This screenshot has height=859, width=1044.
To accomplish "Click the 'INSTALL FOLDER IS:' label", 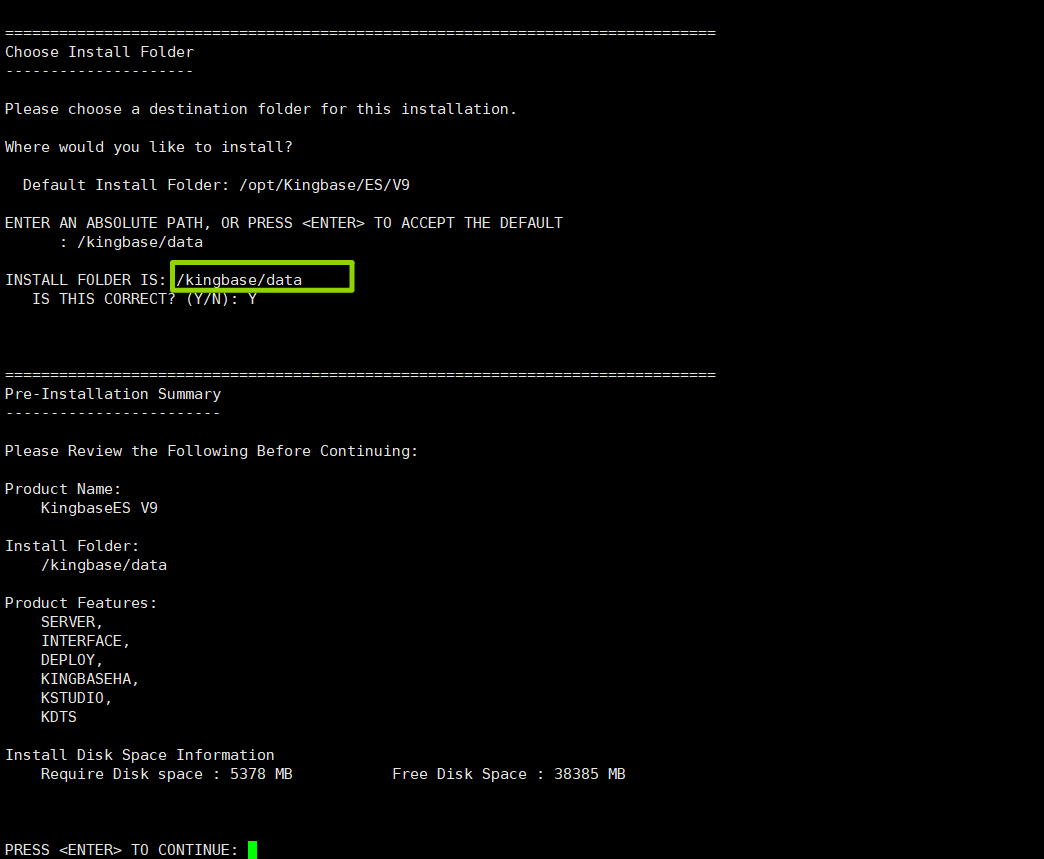I will pos(85,280).
